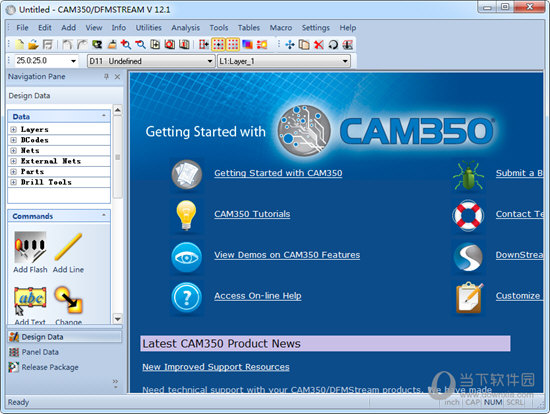
Task: Select the Add Flash command icon
Action: pos(30,247)
